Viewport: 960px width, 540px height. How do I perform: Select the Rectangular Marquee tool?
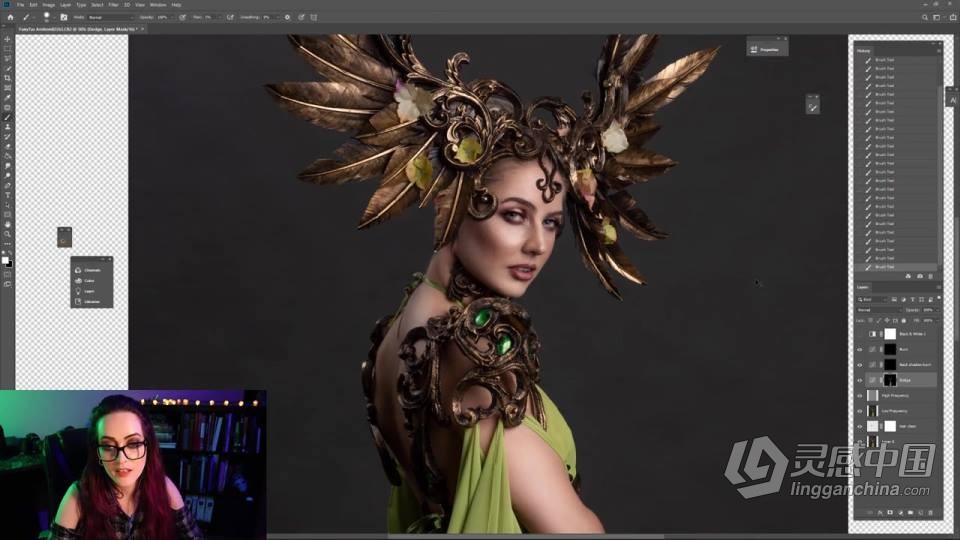tap(7, 48)
